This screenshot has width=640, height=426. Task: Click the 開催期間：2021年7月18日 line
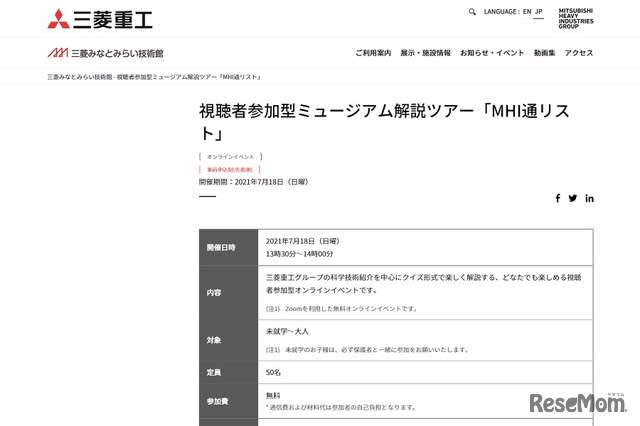(x=253, y=182)
